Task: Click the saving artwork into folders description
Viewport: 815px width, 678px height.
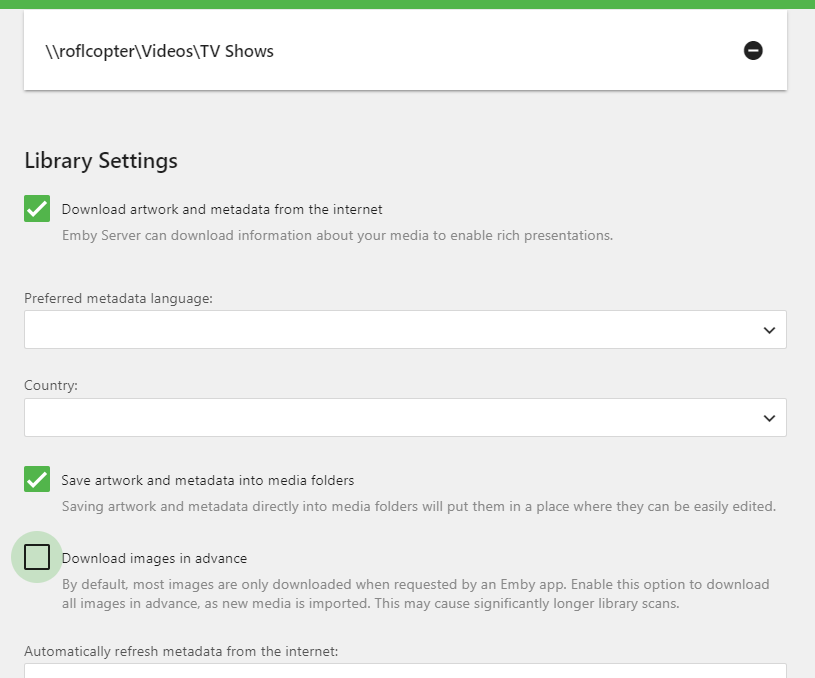Action: point(418,506)
